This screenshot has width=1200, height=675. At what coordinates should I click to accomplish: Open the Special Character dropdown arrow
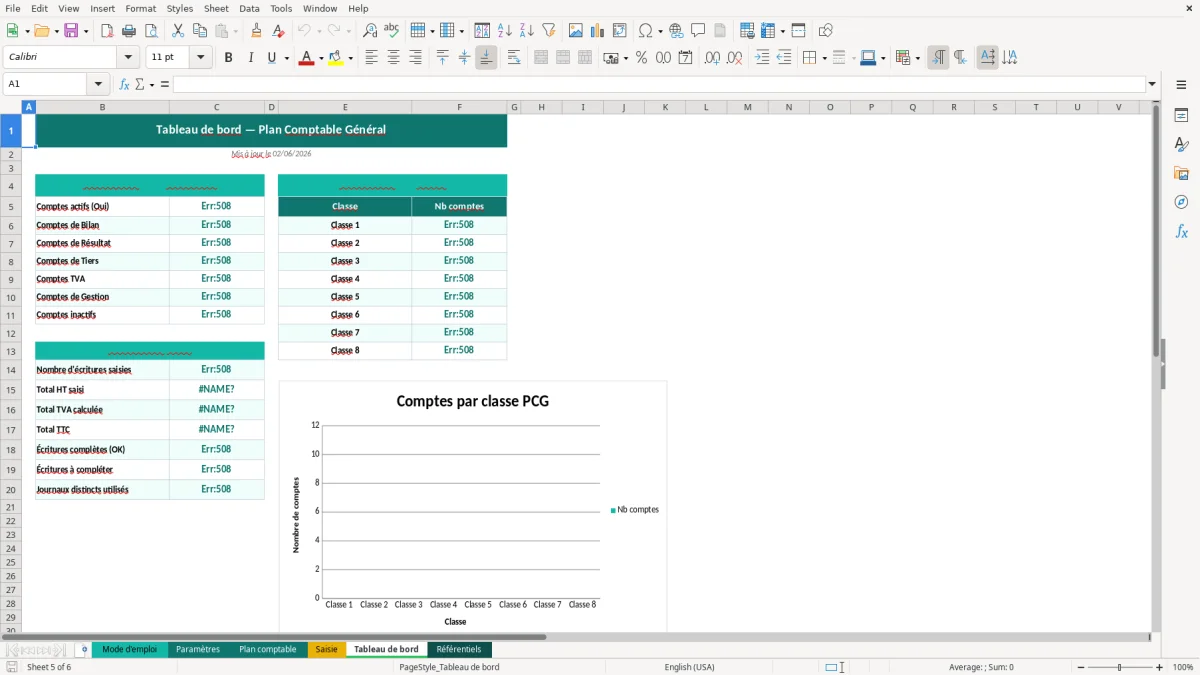(x=660, y=31)
